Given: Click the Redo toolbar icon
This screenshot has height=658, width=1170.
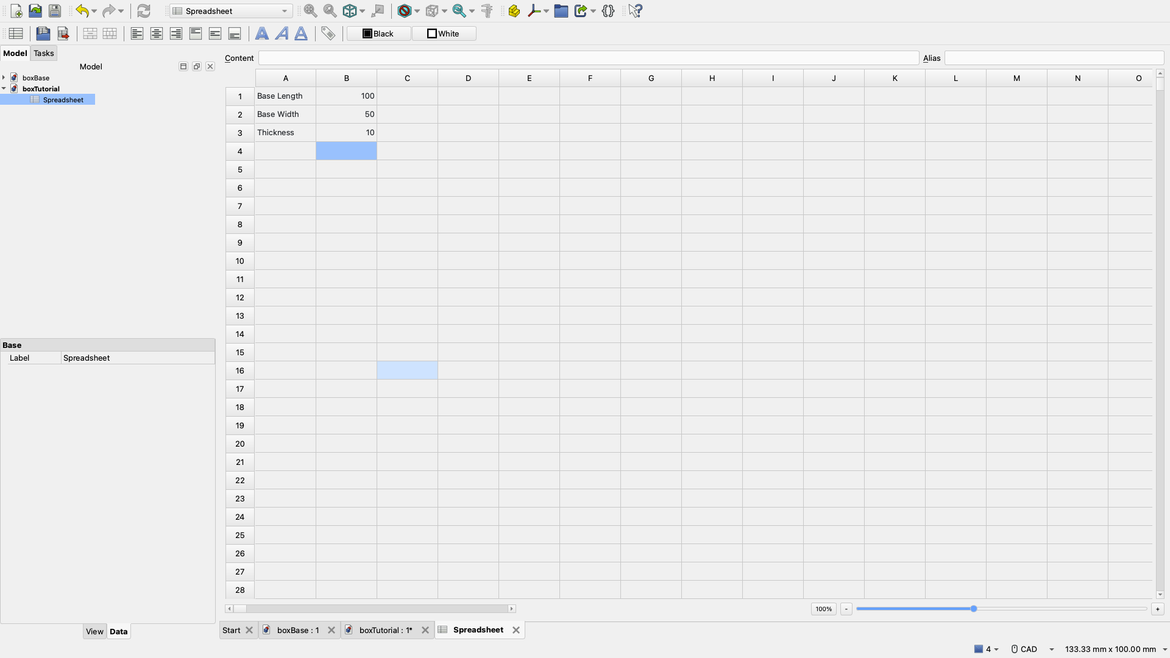Looking at the screenshot, I should [x=107, y=10].
